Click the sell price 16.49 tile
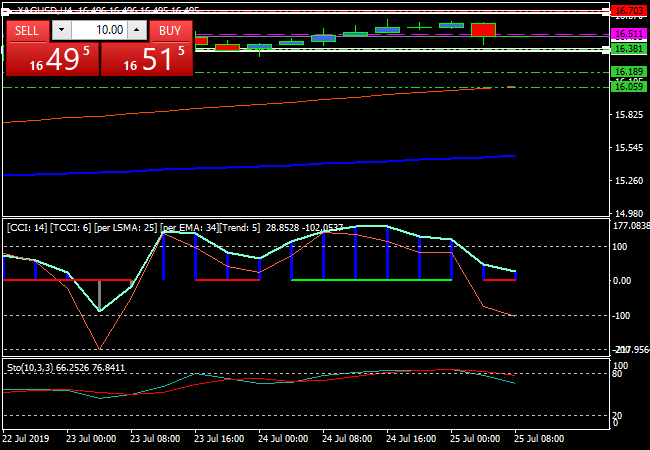 click(x=52, y=59)
